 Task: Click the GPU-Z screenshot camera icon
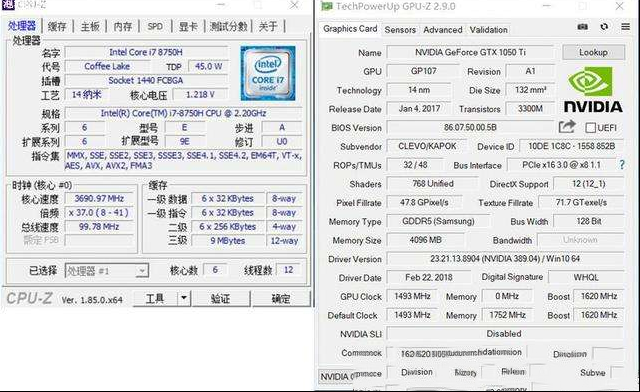point(583,27)
